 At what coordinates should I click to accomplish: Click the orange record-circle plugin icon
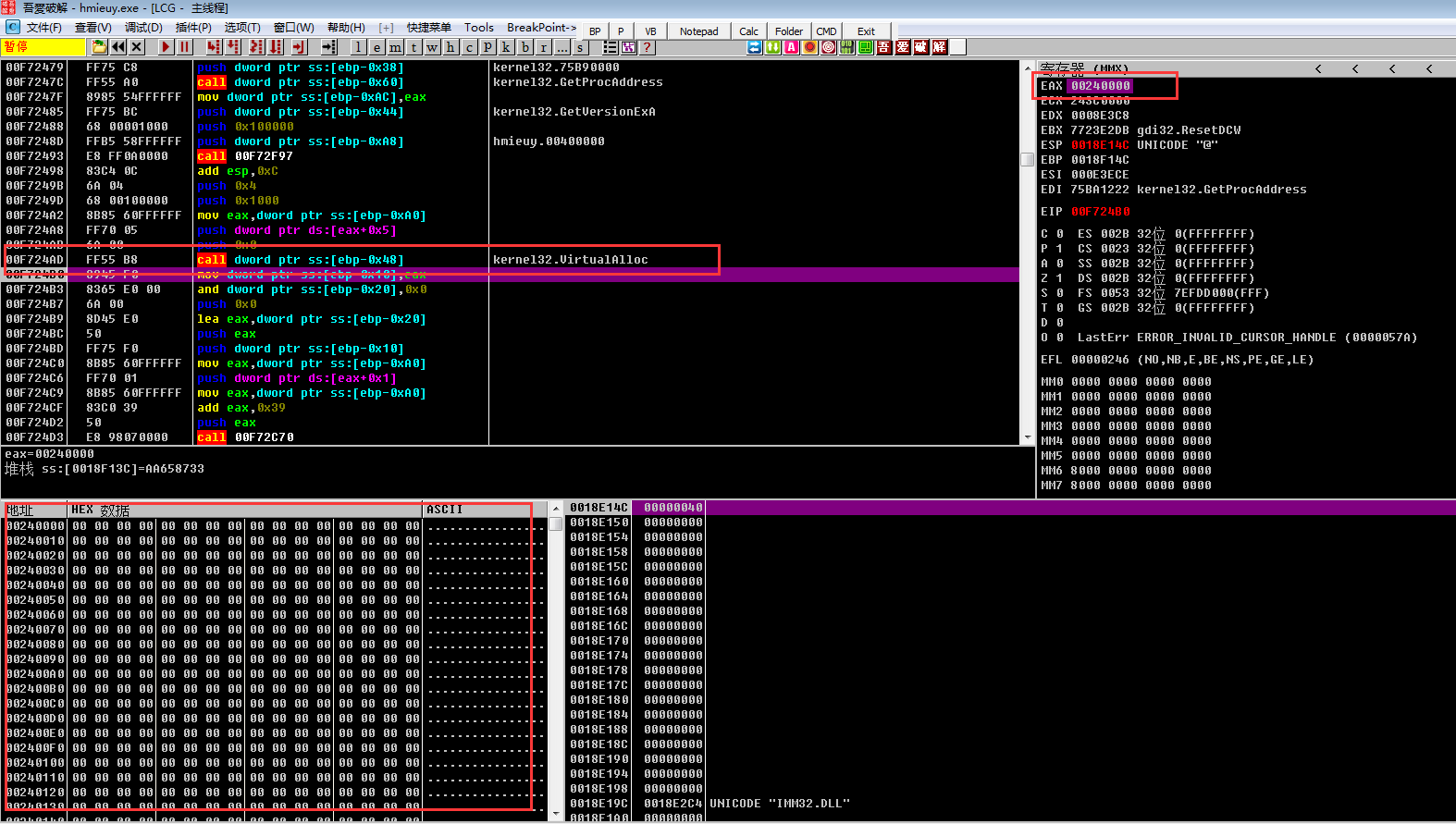(x=810, y=47)
